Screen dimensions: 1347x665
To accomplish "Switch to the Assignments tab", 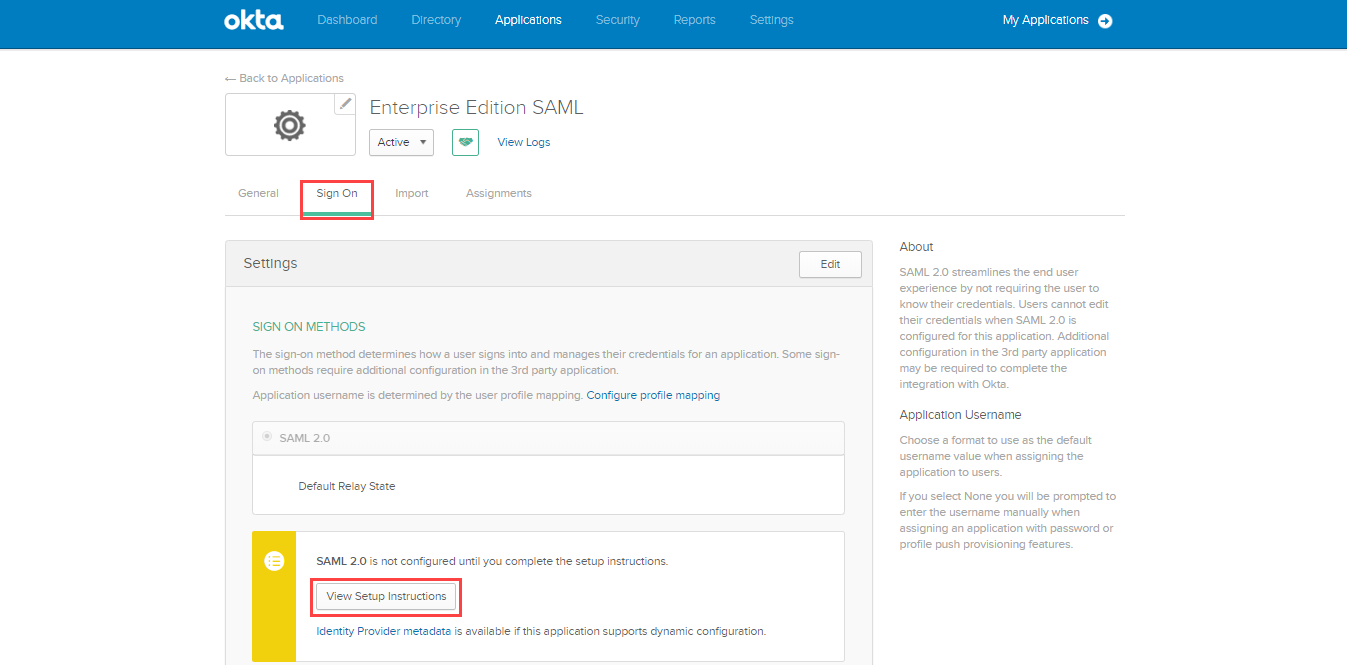I will click(x=499, y=193).
